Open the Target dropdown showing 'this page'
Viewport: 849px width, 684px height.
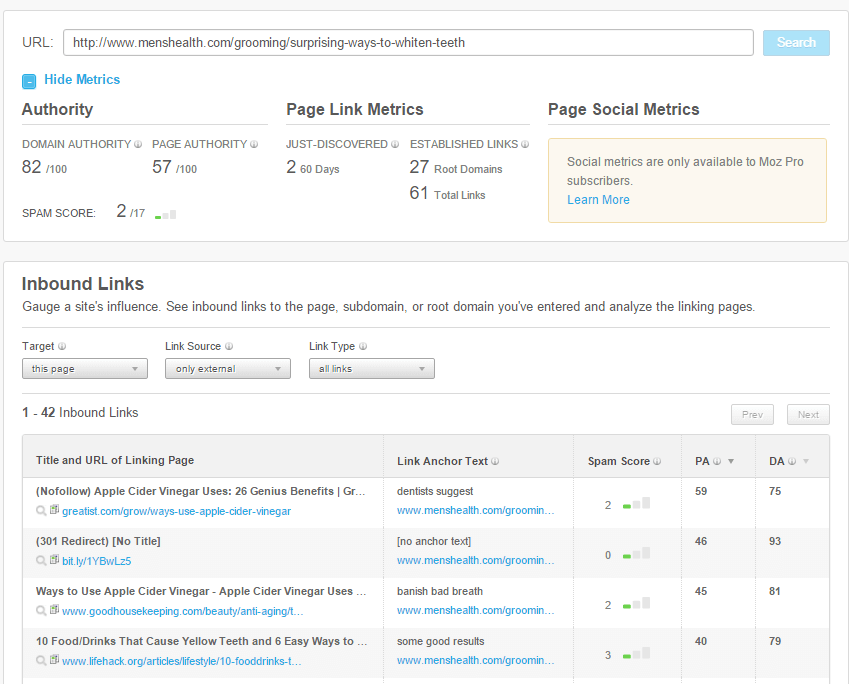tap(85, 369)
